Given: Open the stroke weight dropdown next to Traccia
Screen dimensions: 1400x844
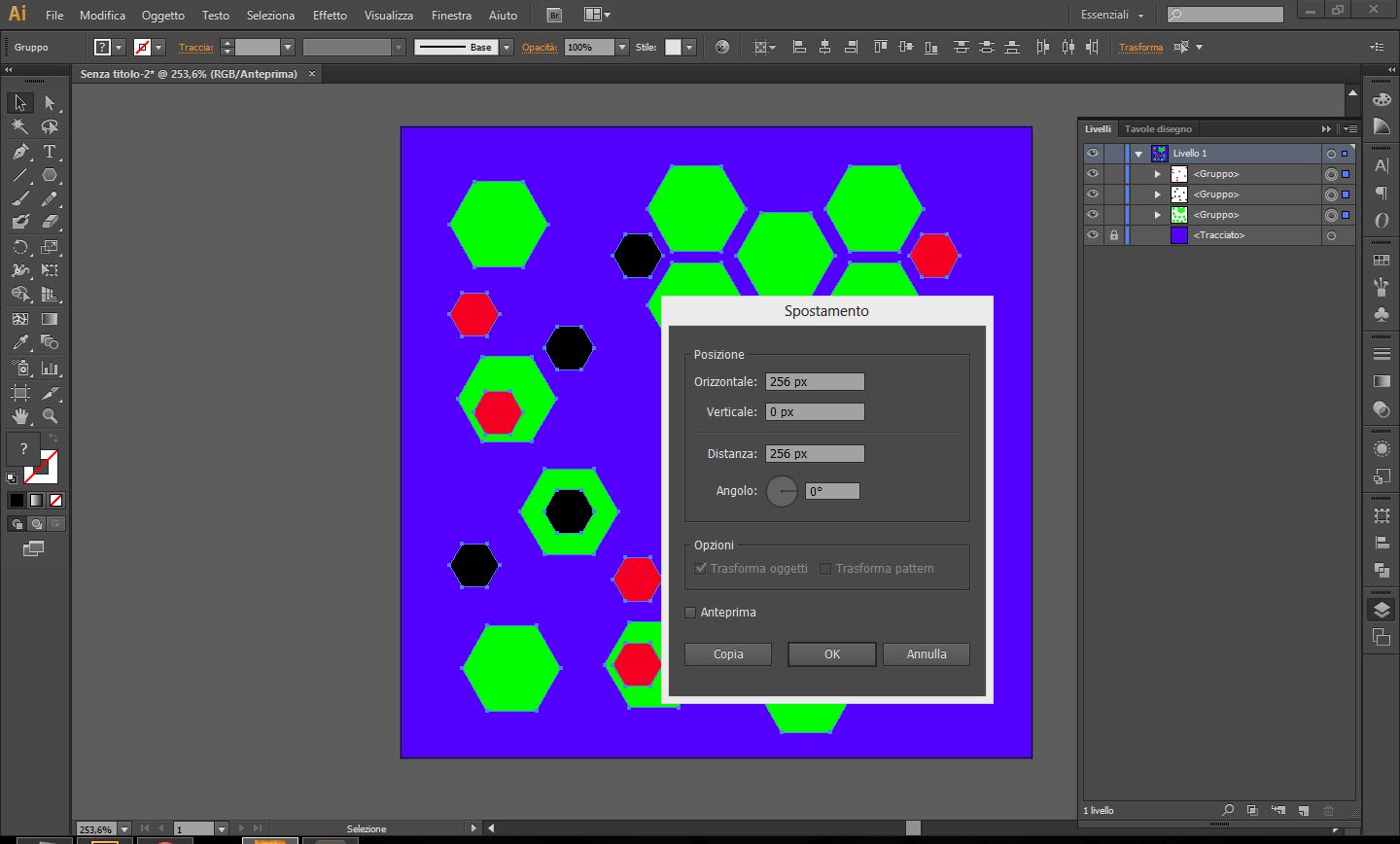Looking at the screenshot, I should [288, 48].
